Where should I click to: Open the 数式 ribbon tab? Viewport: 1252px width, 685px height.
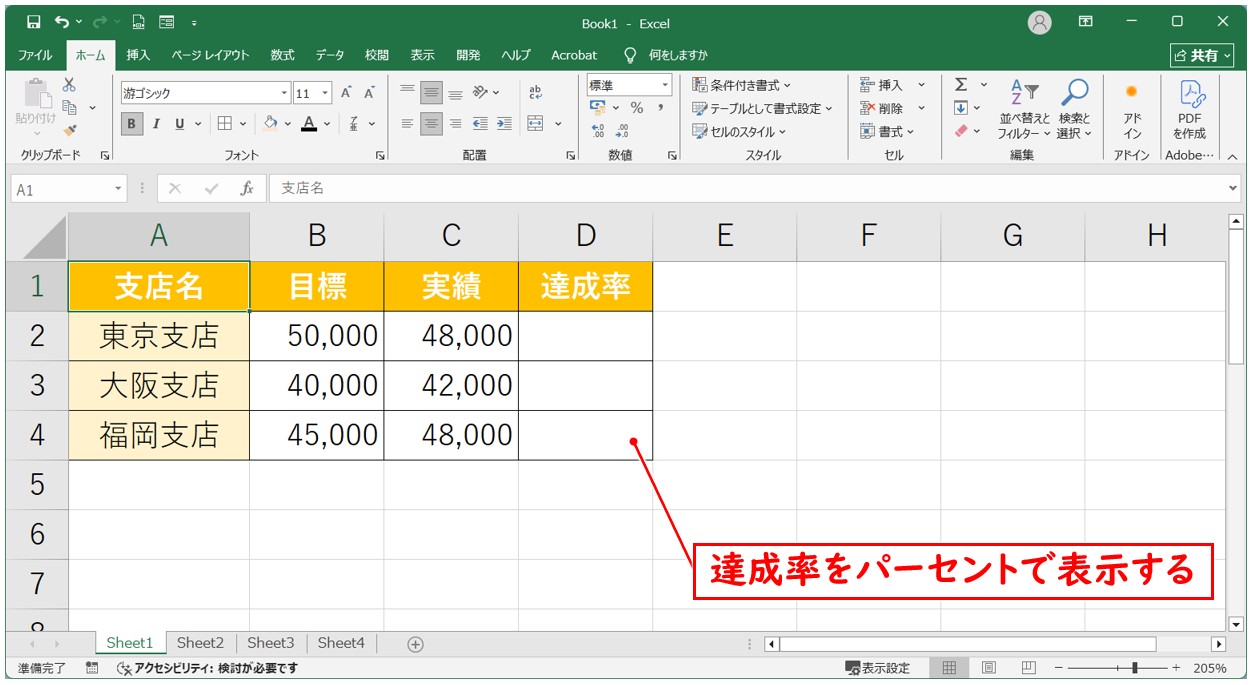coord(282,55)
